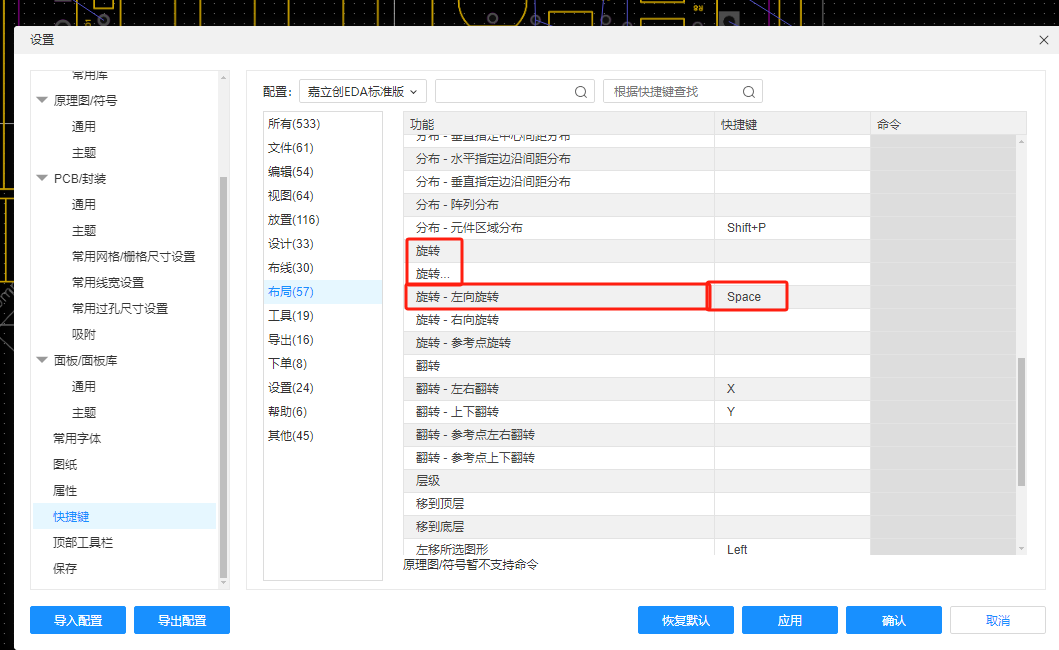
Task: Click the Space shortcut cell for 左向旋转
Action: 748,297
